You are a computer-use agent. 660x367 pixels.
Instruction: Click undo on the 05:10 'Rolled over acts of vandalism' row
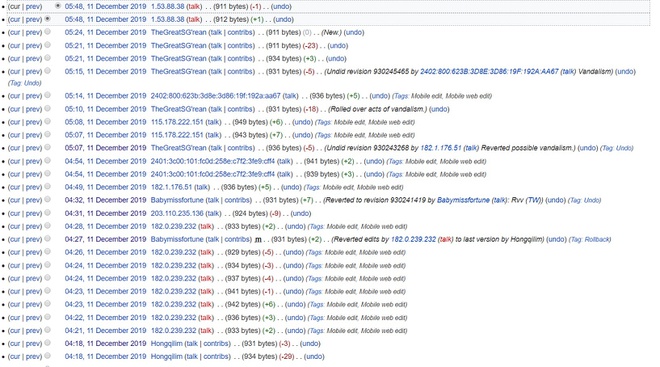point(439,109)
